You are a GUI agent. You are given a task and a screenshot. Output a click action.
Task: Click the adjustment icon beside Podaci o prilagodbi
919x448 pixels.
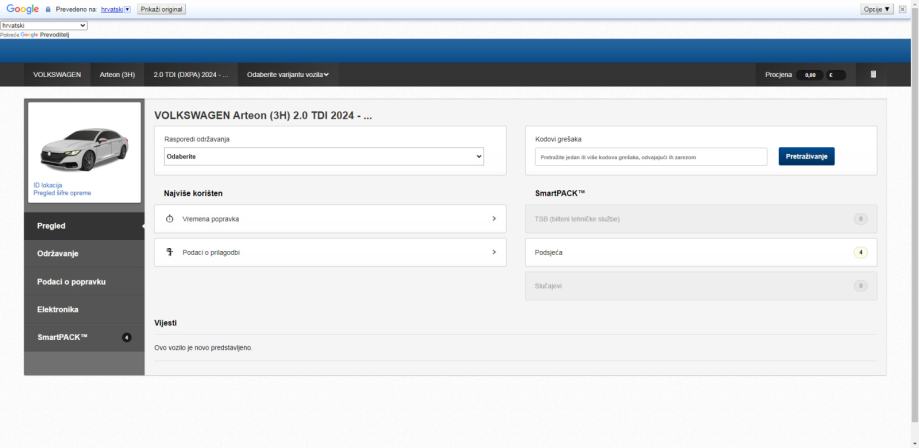coord(169,252)
